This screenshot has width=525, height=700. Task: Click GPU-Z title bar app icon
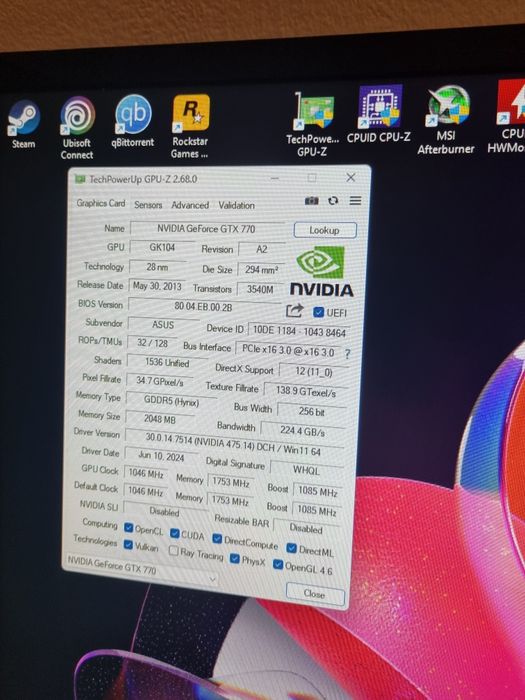click(x=80, y=179)
